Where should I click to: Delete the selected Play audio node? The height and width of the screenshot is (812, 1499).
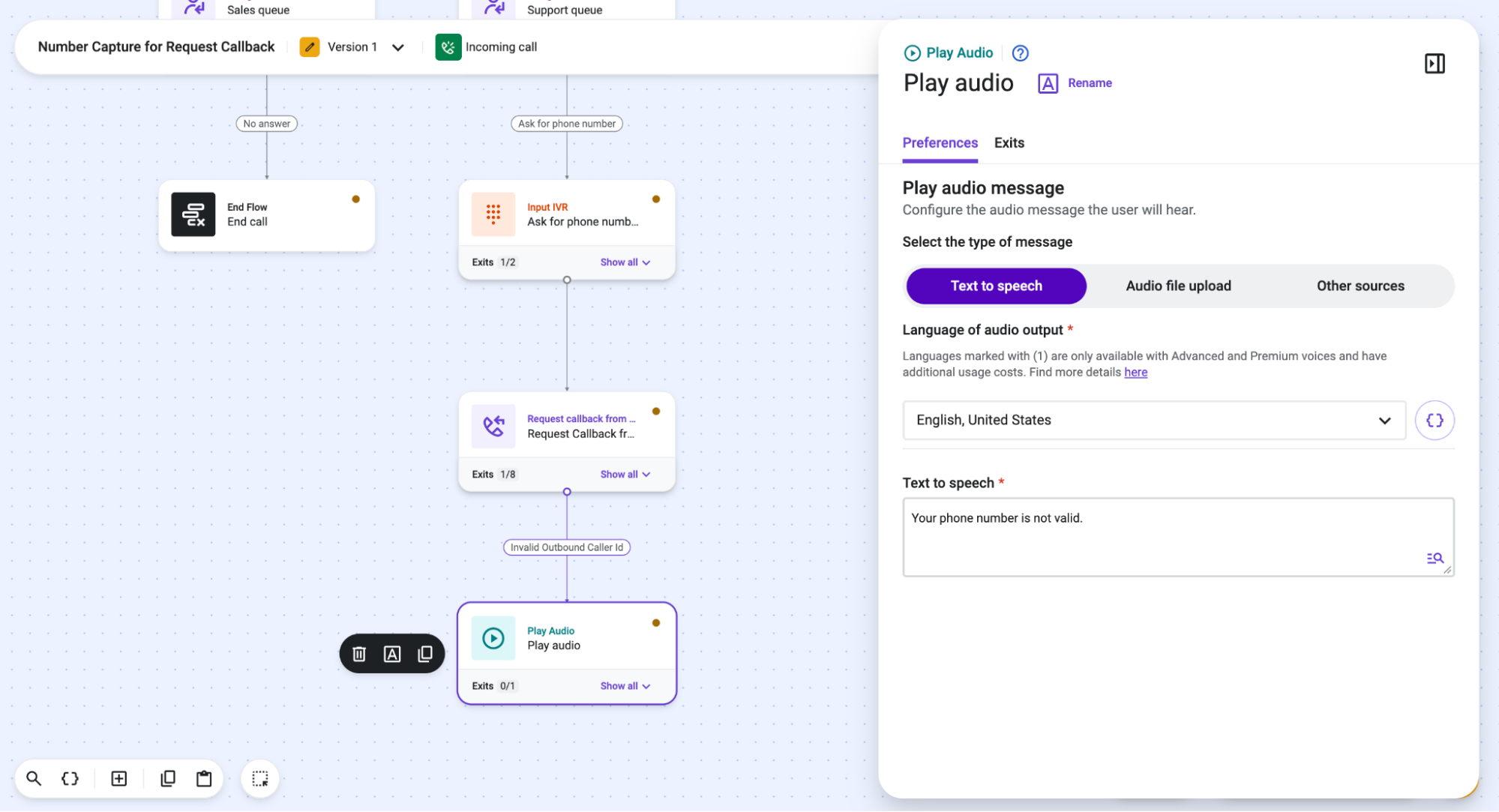point(359,654)
